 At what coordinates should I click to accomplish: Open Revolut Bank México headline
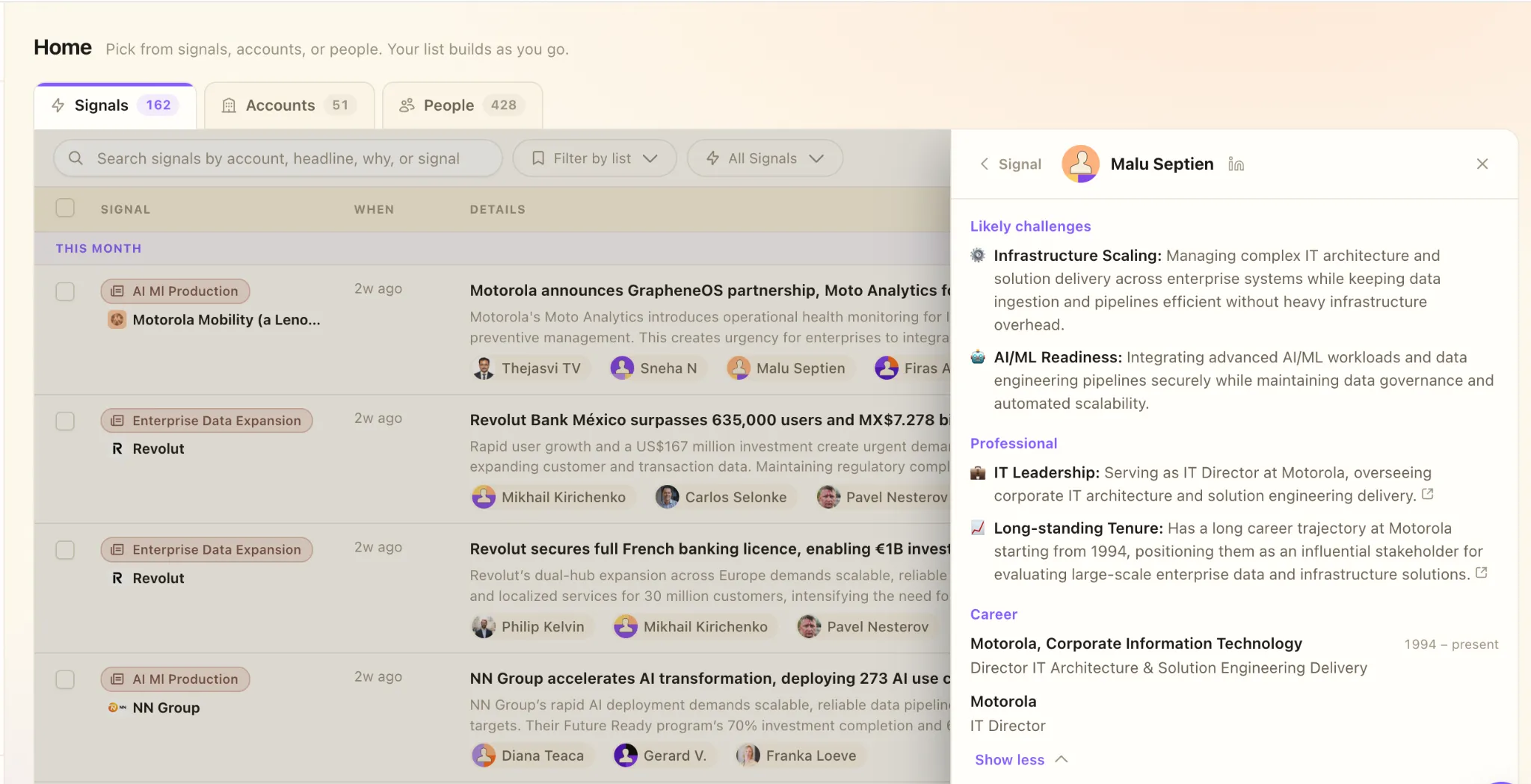coord(710,420)
